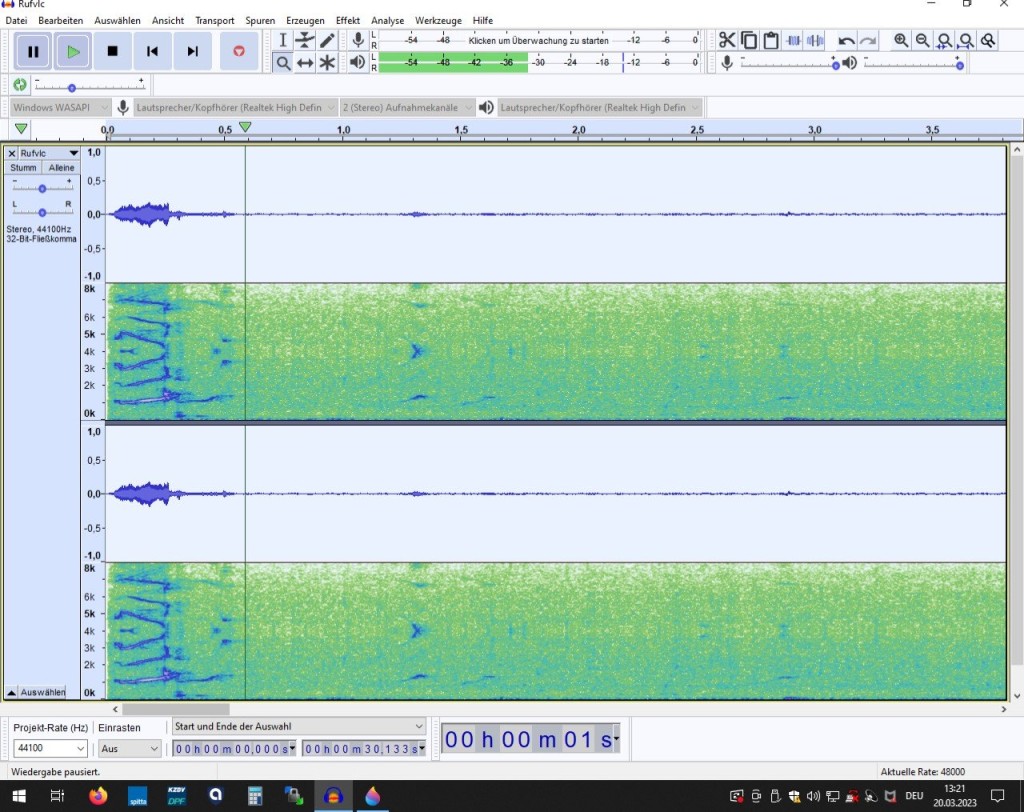Choose the Time Shift tool
1024x812 pixels.
(x=305, y=63)
